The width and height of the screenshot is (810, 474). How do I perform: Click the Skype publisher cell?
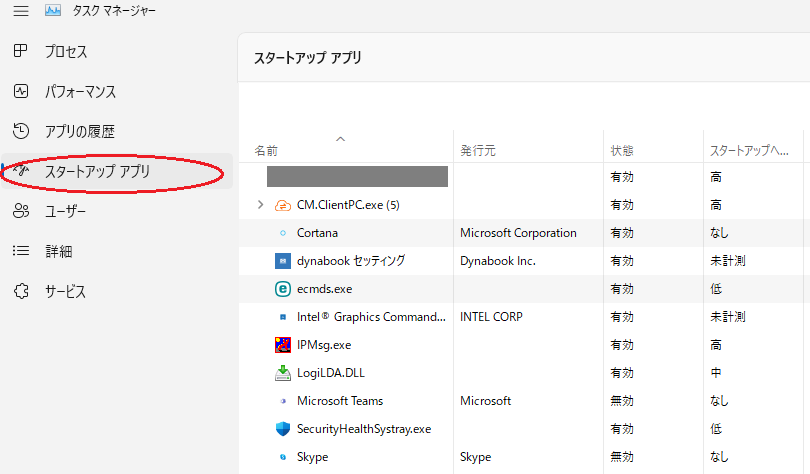pyautogui.click(x=475, y=457)
